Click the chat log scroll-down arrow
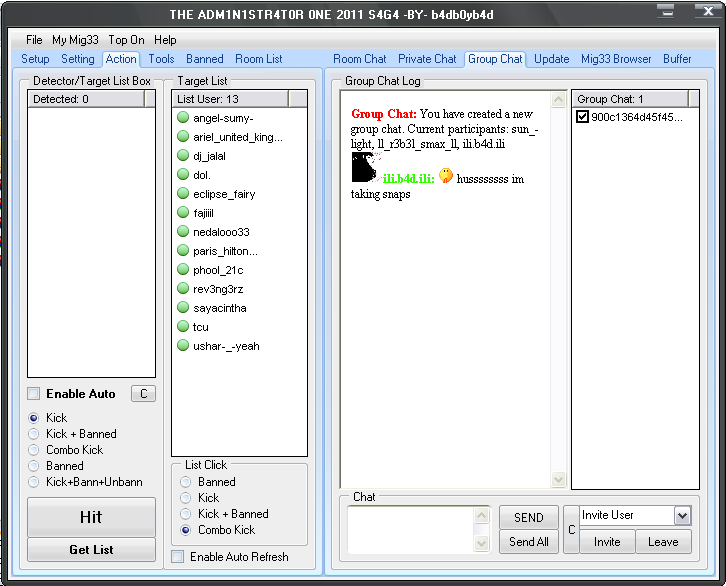This screenshot has height=586, width=726. tap(558, 479)
